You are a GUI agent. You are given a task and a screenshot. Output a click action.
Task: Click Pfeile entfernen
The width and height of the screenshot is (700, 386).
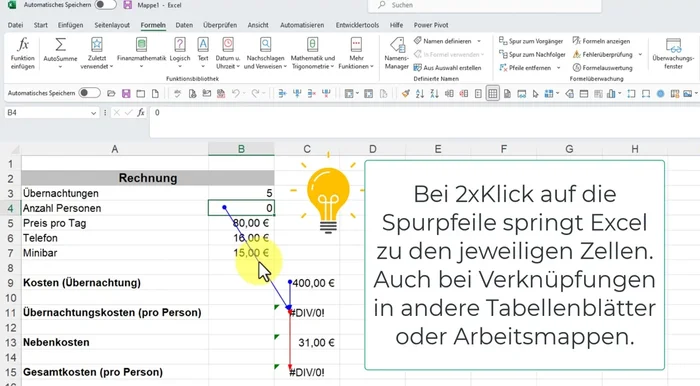(x=525, y=68)
